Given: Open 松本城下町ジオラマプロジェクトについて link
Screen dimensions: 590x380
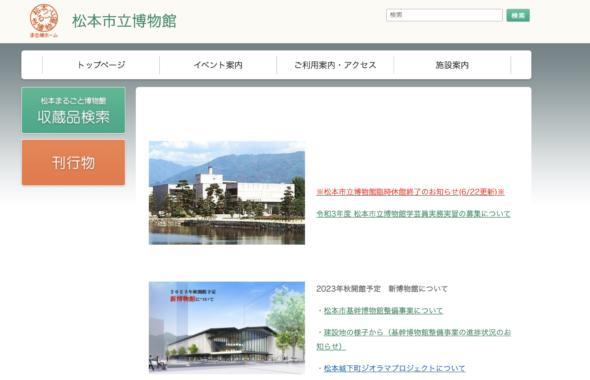Looking at the screenshot, I should [394, 368].
